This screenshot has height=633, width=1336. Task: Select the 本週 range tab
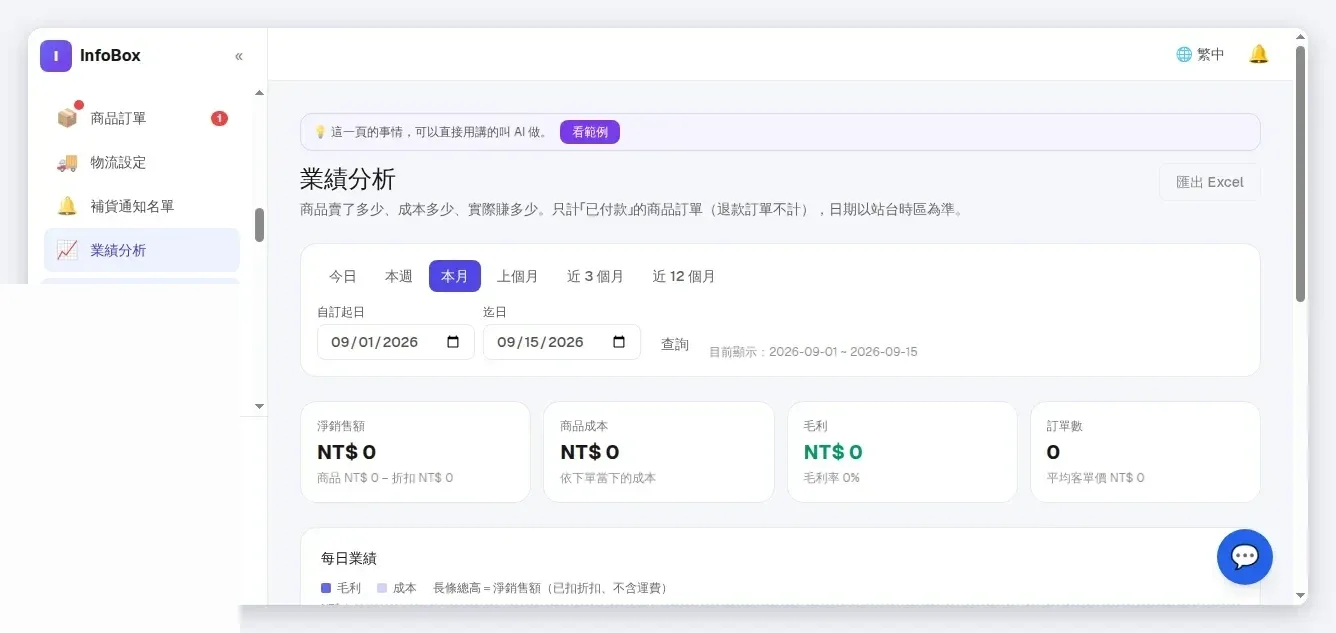[x=399, y=276]
